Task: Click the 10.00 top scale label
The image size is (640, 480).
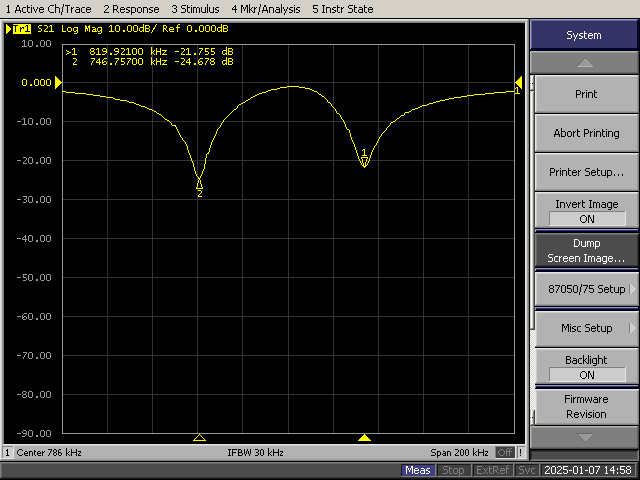Action: click(x=36, y=44)
